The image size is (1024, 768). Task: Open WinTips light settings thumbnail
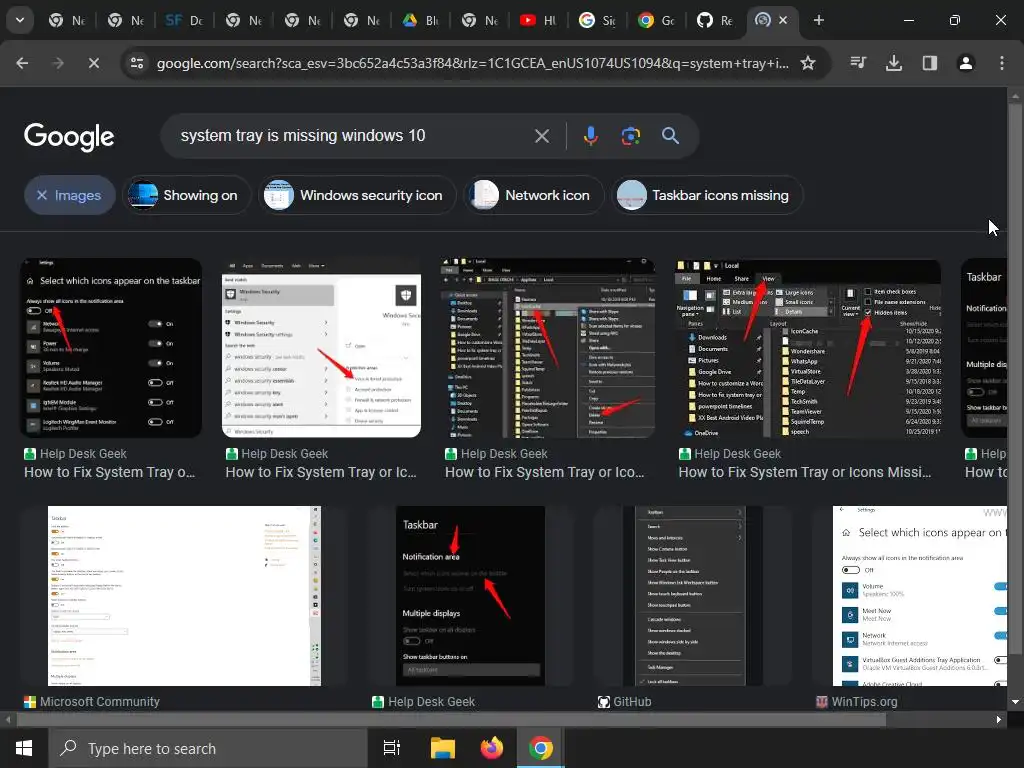pyautogui.click(x=920, y=596)
